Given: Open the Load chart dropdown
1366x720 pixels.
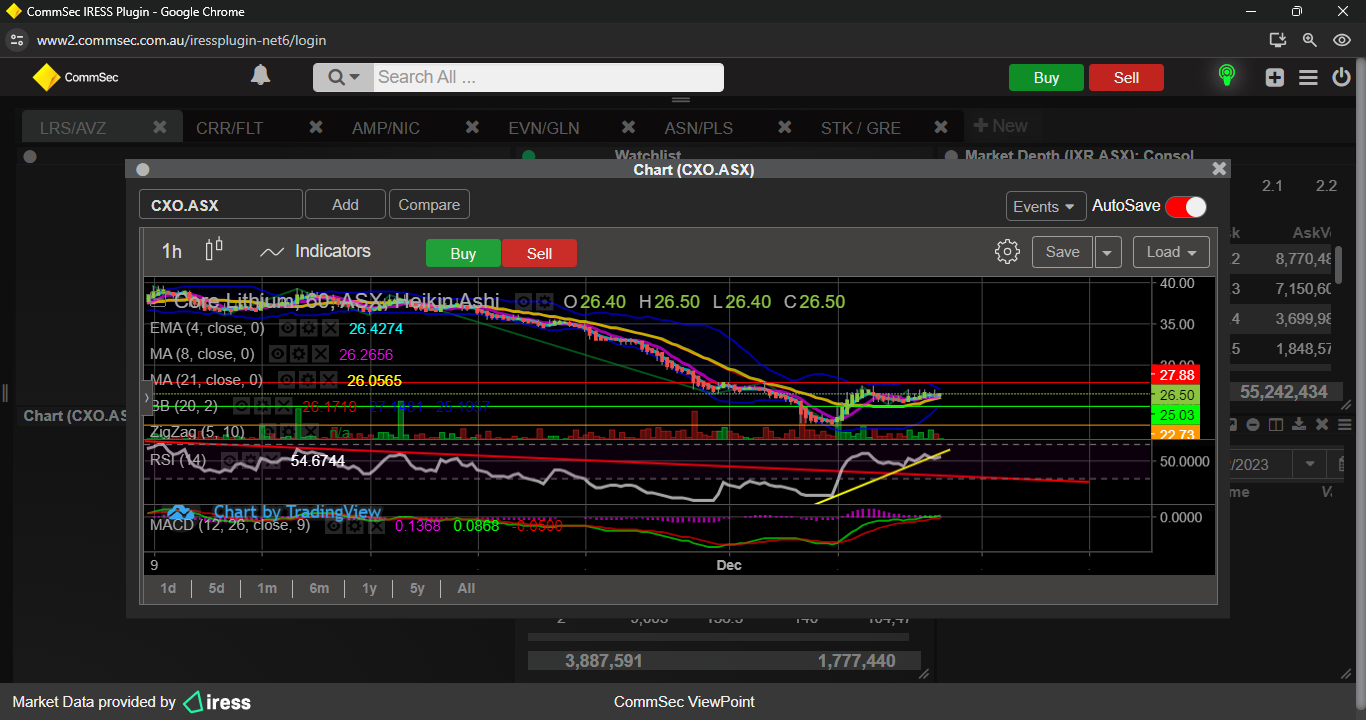Looking at the screenshot, I should (1170, 252).
